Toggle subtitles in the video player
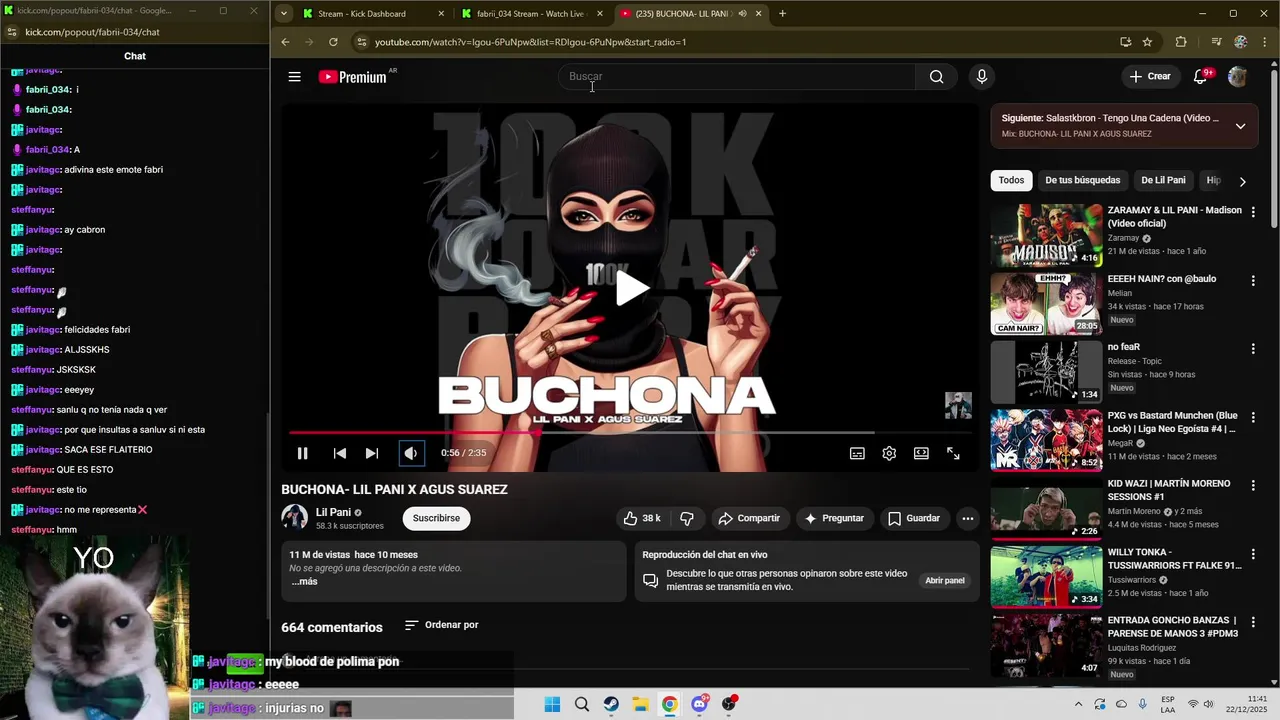 tap(857, 453)
